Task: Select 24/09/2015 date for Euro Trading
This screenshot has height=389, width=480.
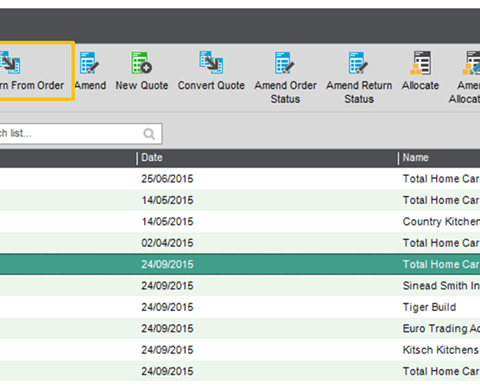Action: tap(167, 328)
